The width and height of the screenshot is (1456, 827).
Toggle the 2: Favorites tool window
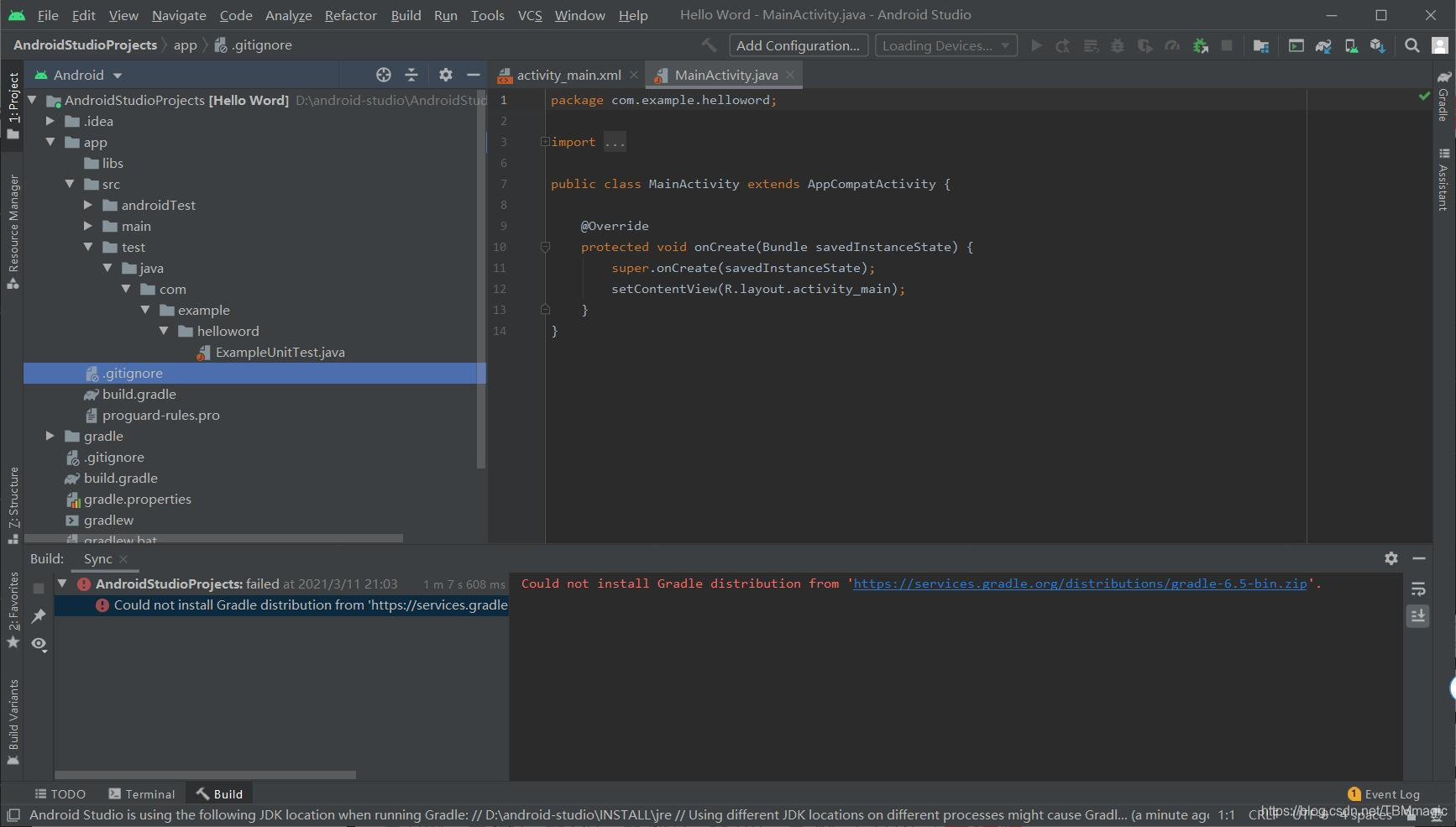(13, 610)
